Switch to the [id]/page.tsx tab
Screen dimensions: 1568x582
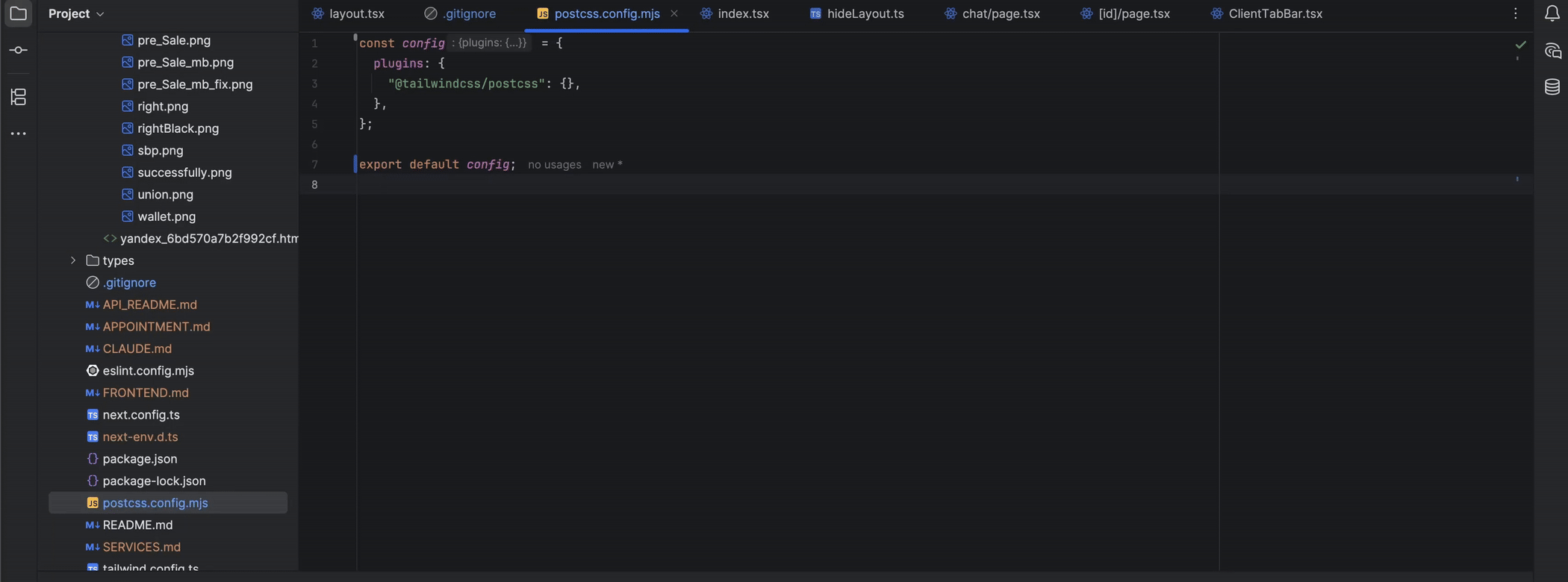(1125, 13)
